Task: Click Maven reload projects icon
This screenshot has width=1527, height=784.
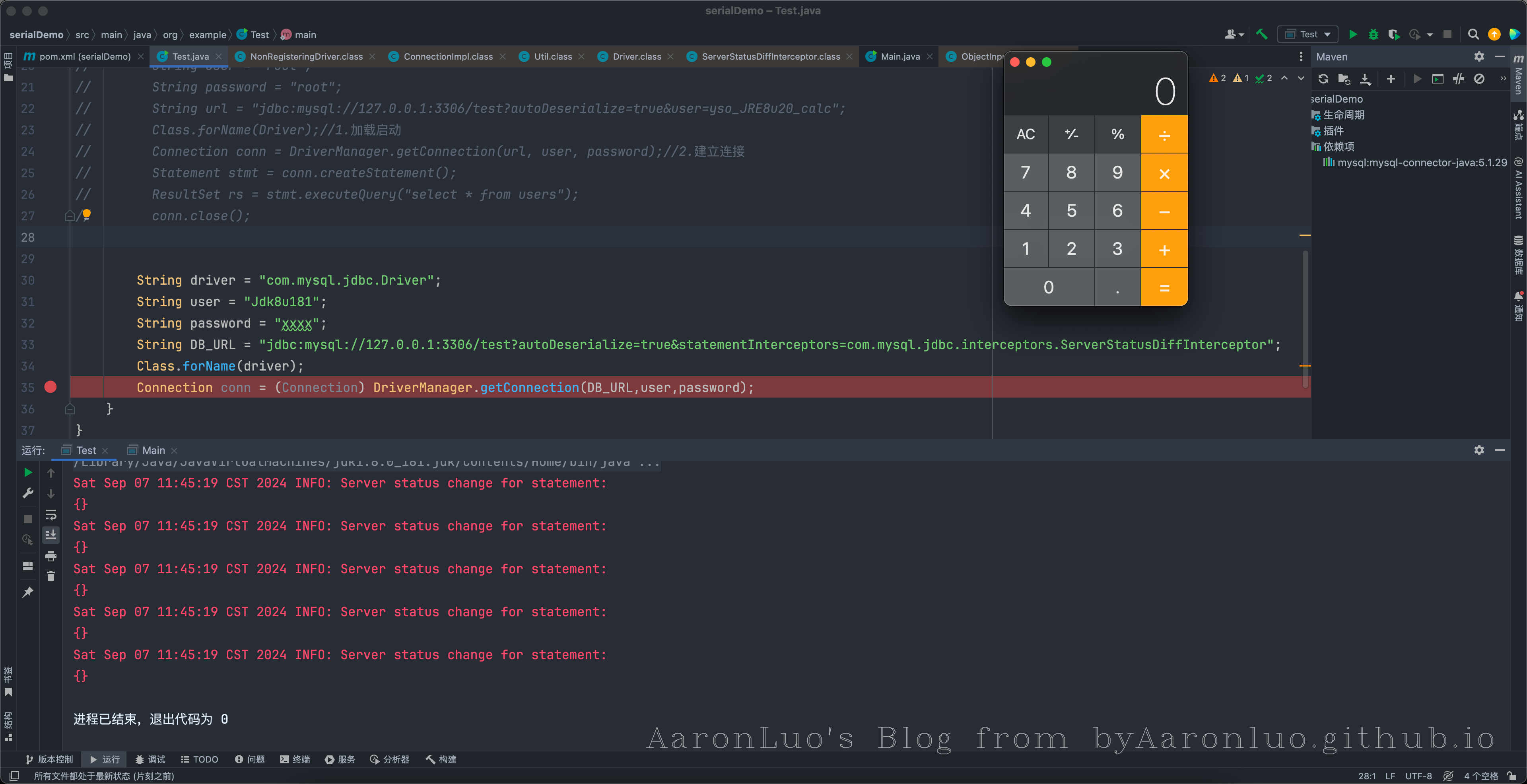Action: 1323,79
